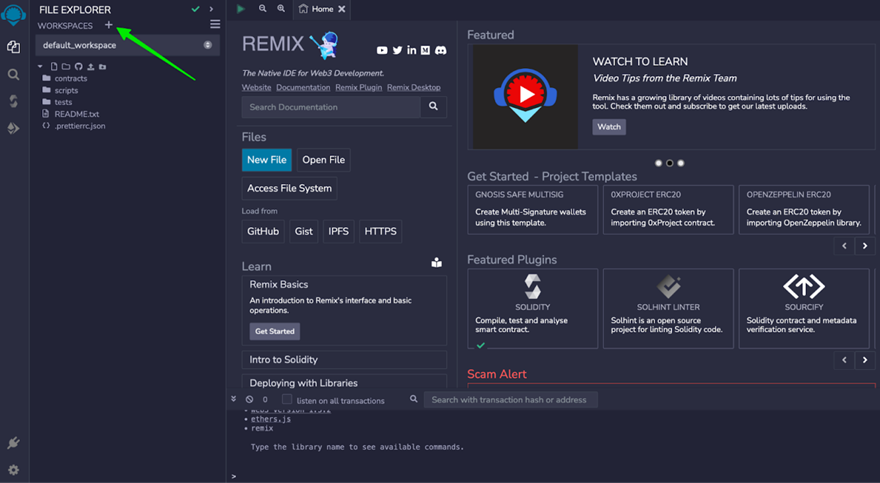Viewport: 880px width, 483px height.
Task: Click the plus icon to create workspace
Action: point(109,25)
